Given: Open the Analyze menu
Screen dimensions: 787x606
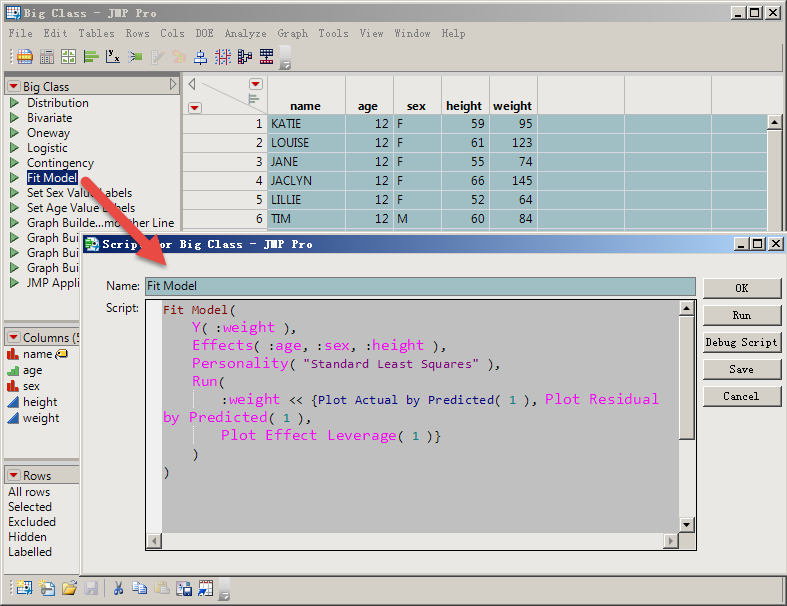Looking at the screenshot, I should [245, 33].
